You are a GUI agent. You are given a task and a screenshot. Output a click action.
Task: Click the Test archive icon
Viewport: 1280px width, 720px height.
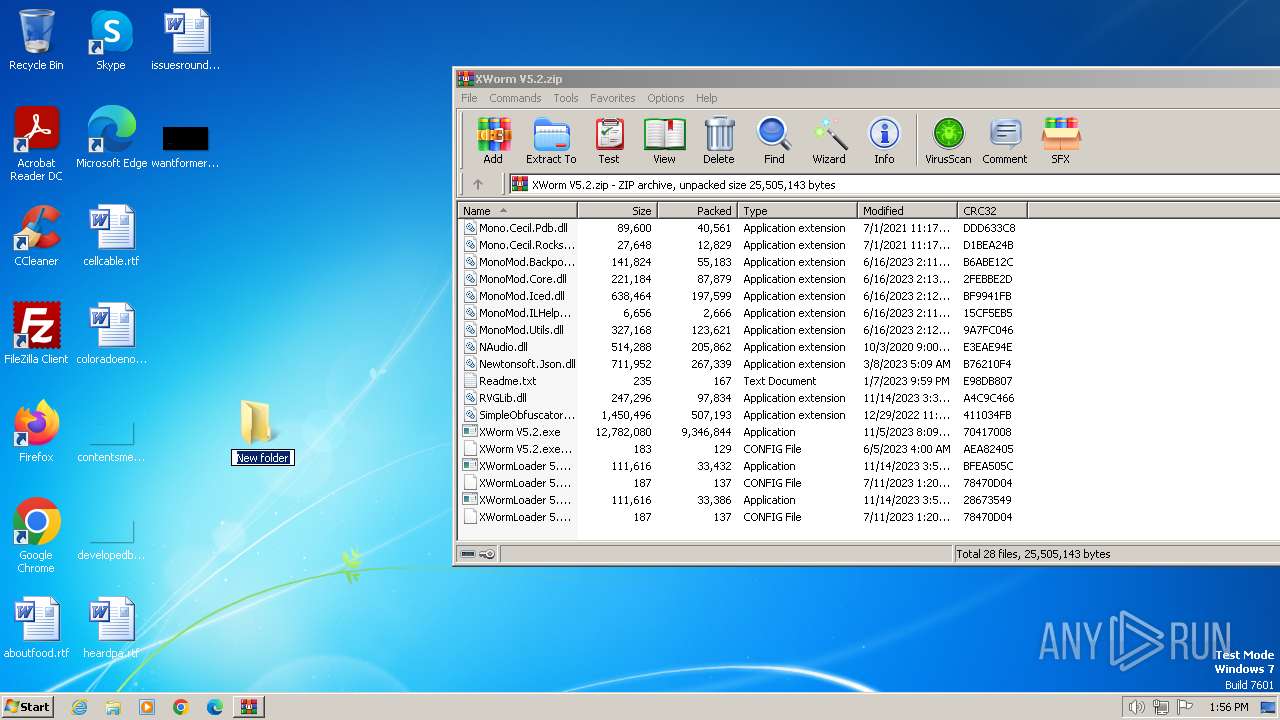609,140
